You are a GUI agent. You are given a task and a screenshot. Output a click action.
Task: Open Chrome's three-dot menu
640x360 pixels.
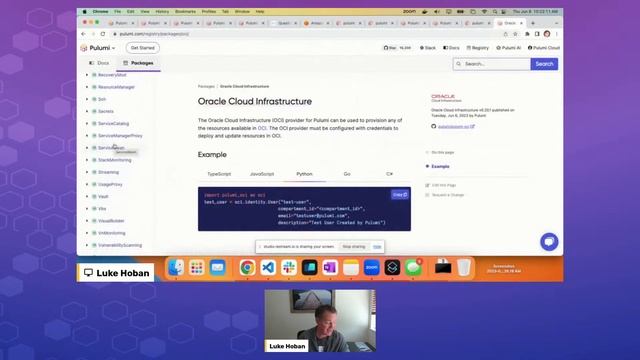point(557,34)
